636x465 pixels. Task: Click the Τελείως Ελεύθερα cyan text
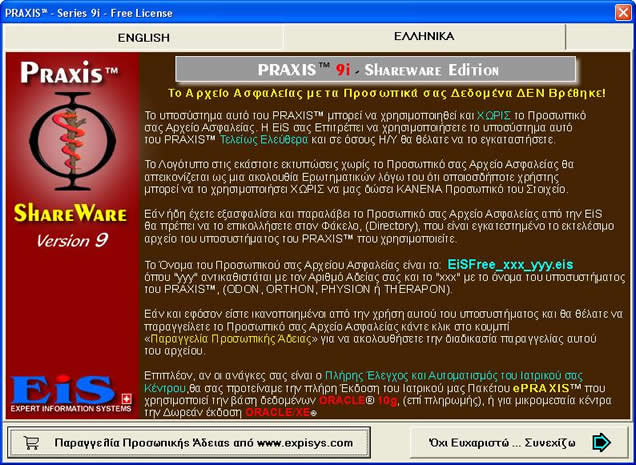pyautogui.click(x=264, y=140)
